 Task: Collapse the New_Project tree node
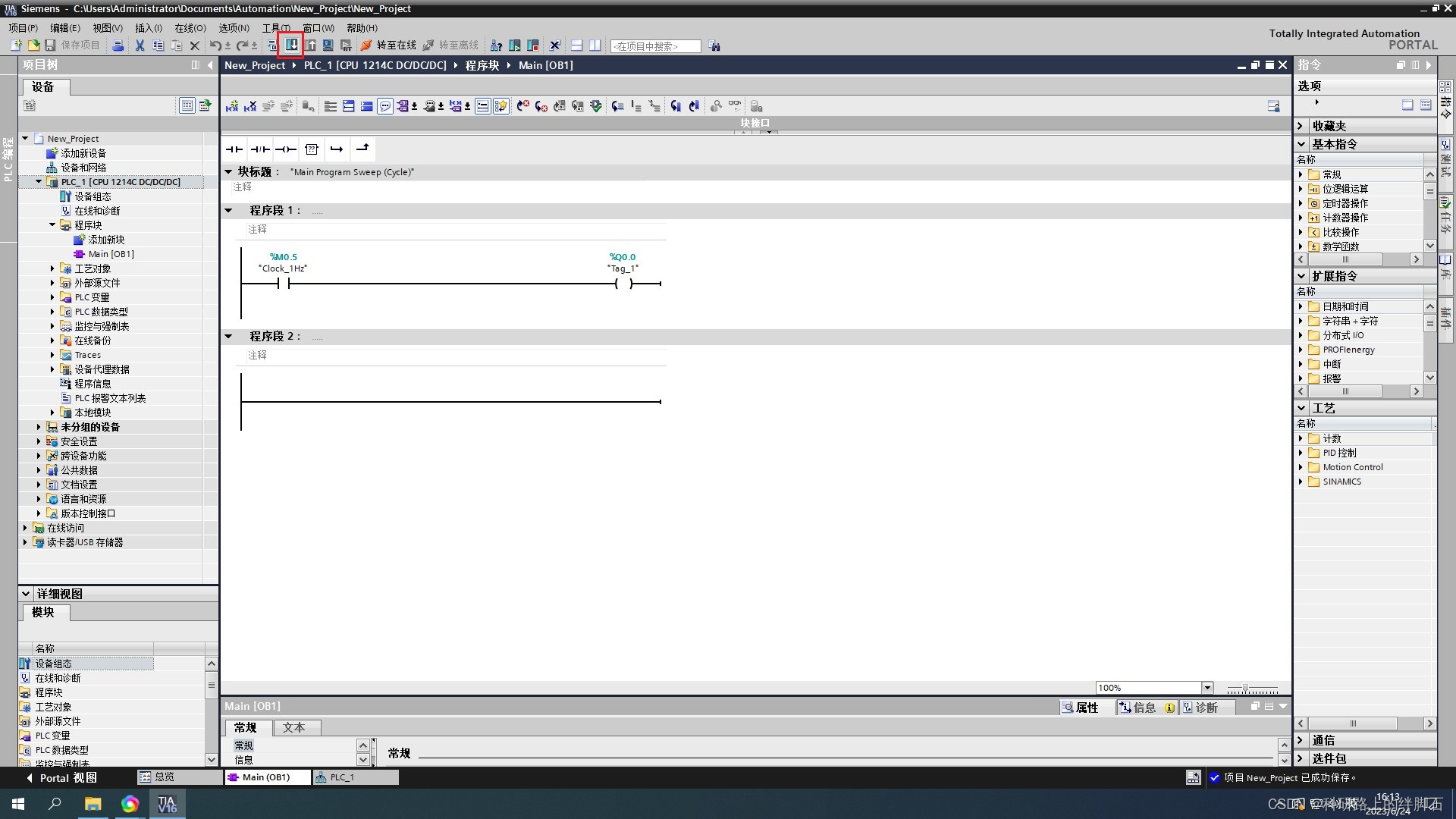coord(25,139)
